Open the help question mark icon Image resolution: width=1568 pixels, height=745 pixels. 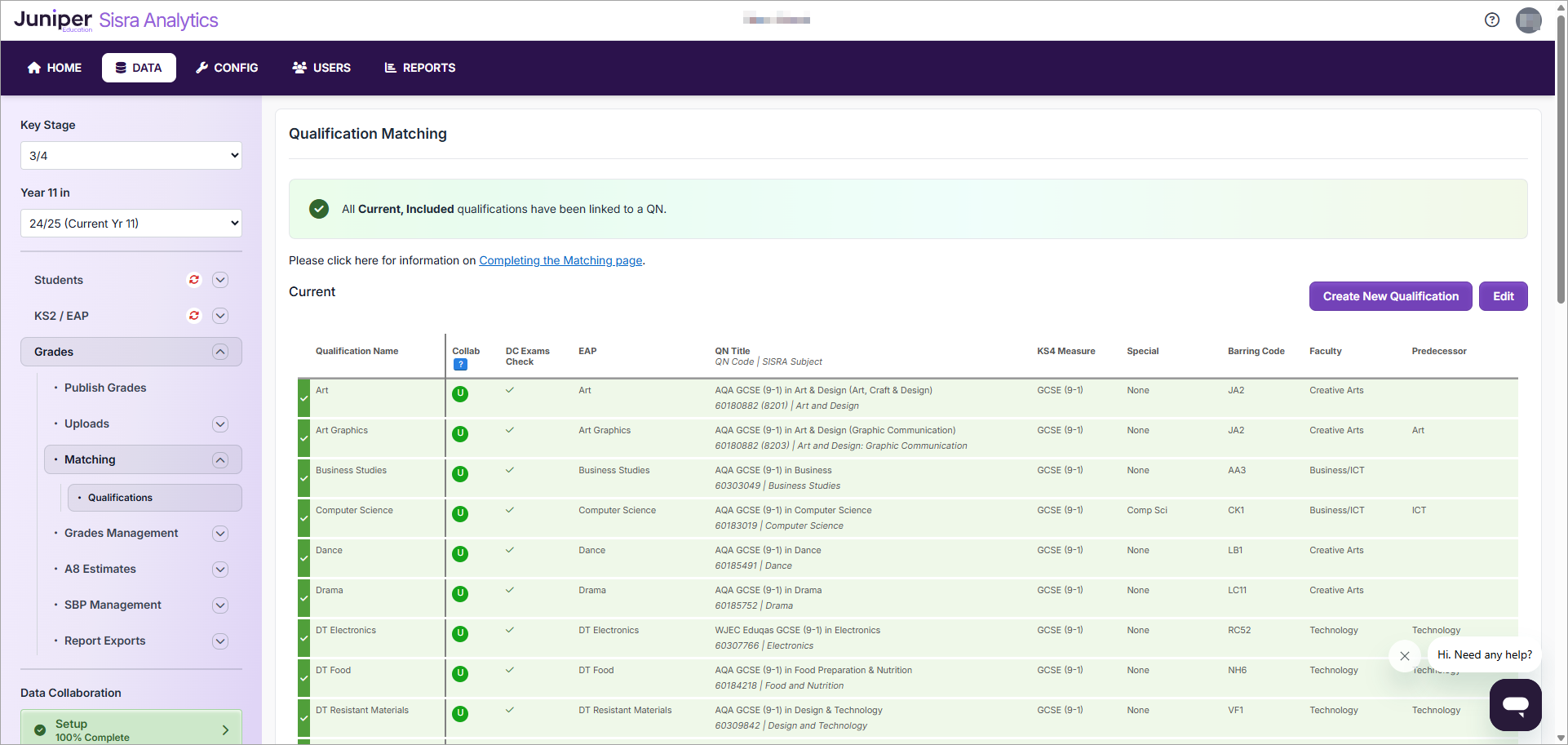pos(1492,20)
